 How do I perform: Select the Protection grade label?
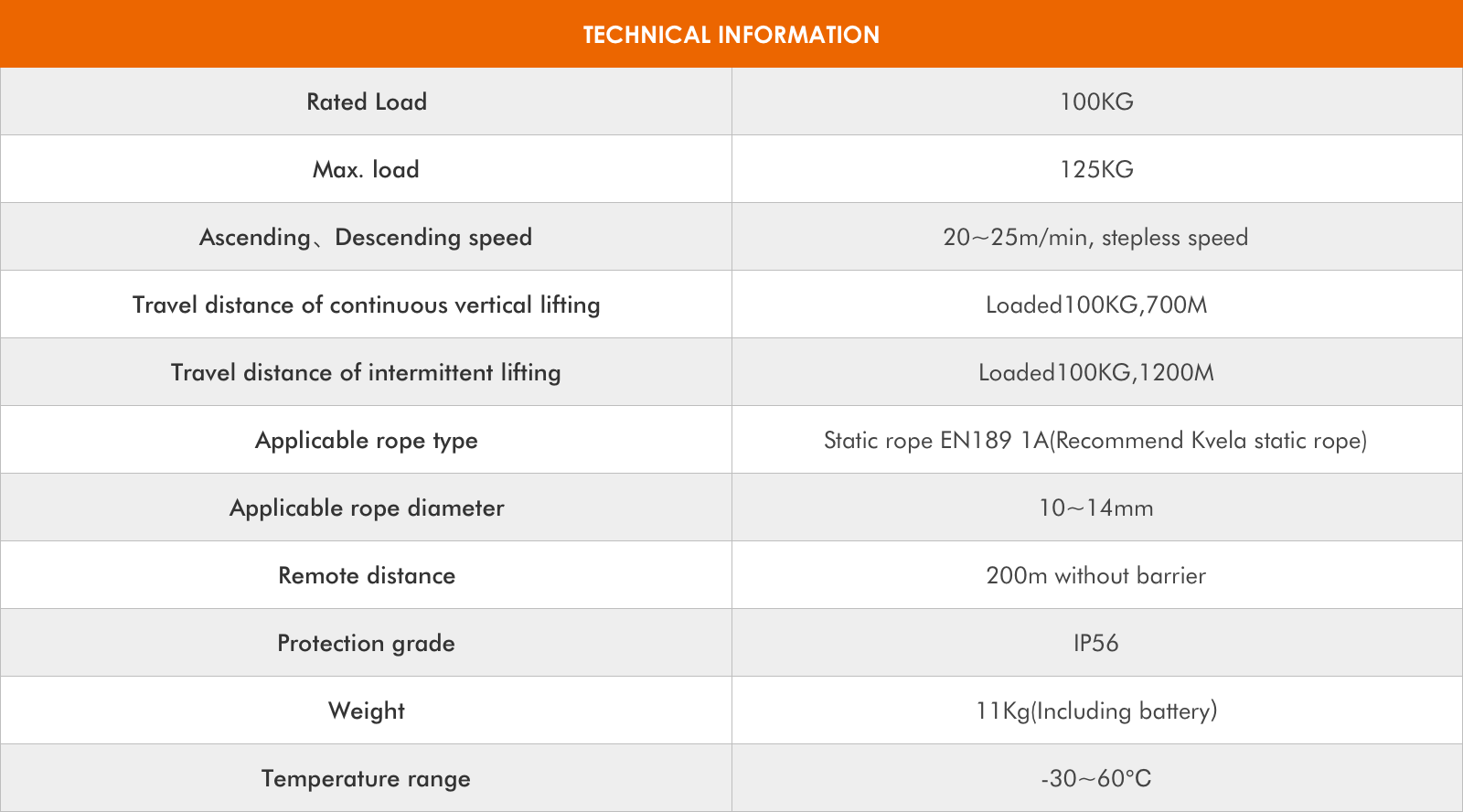pyautogui.click(x=366, y=644)
